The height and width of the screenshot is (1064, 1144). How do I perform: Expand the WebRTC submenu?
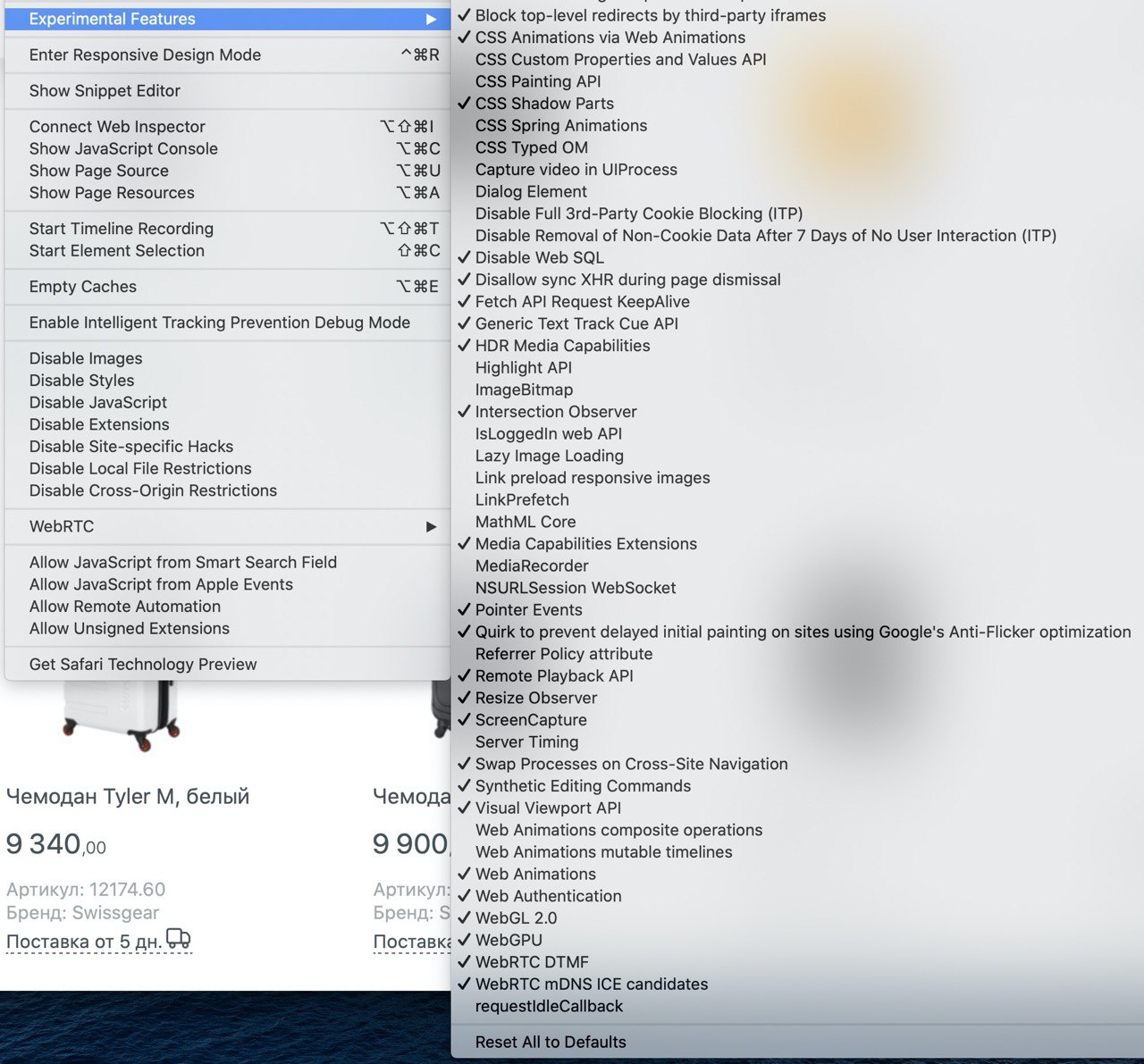pyautogui.click(x=227, y=526)
